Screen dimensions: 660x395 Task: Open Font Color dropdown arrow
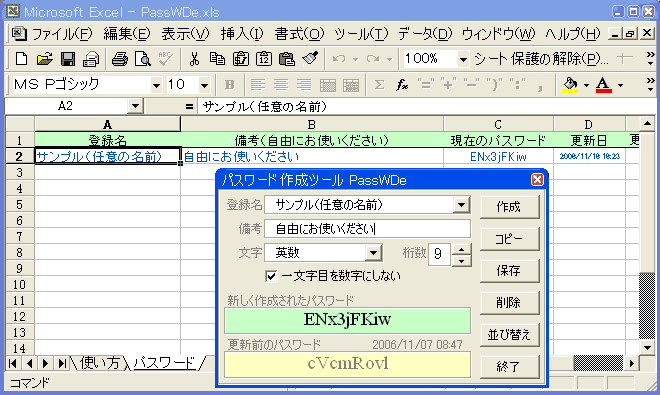point(620,85)
